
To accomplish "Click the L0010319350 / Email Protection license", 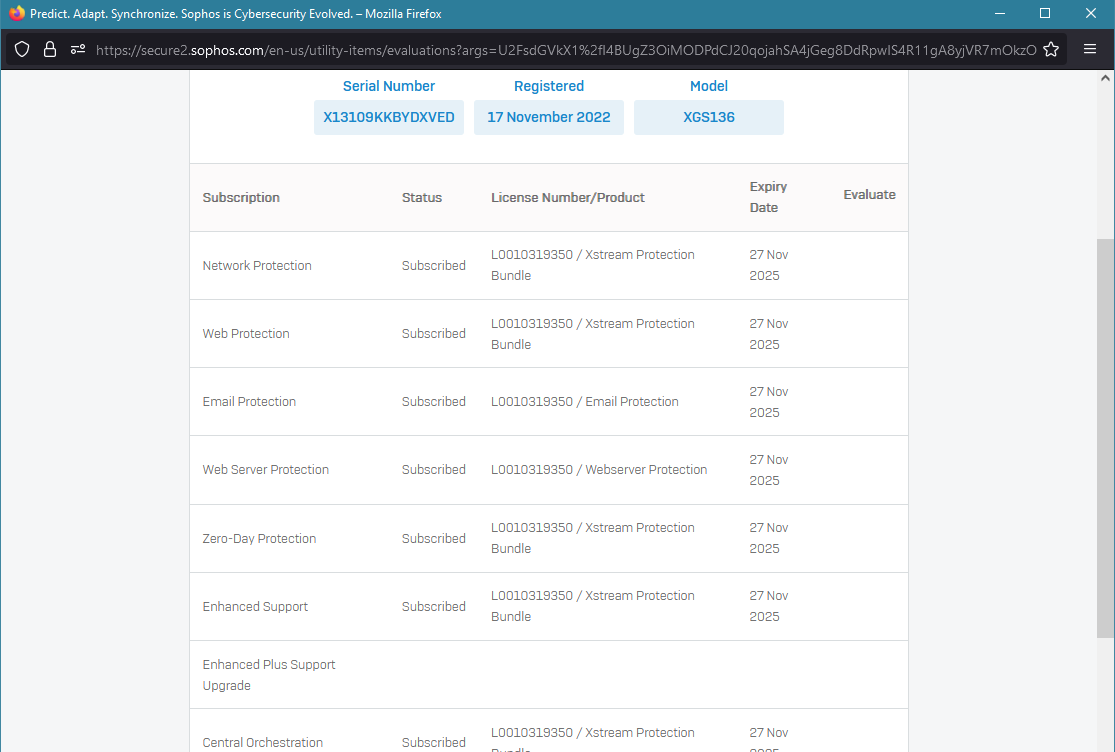I will coord(585,402).
